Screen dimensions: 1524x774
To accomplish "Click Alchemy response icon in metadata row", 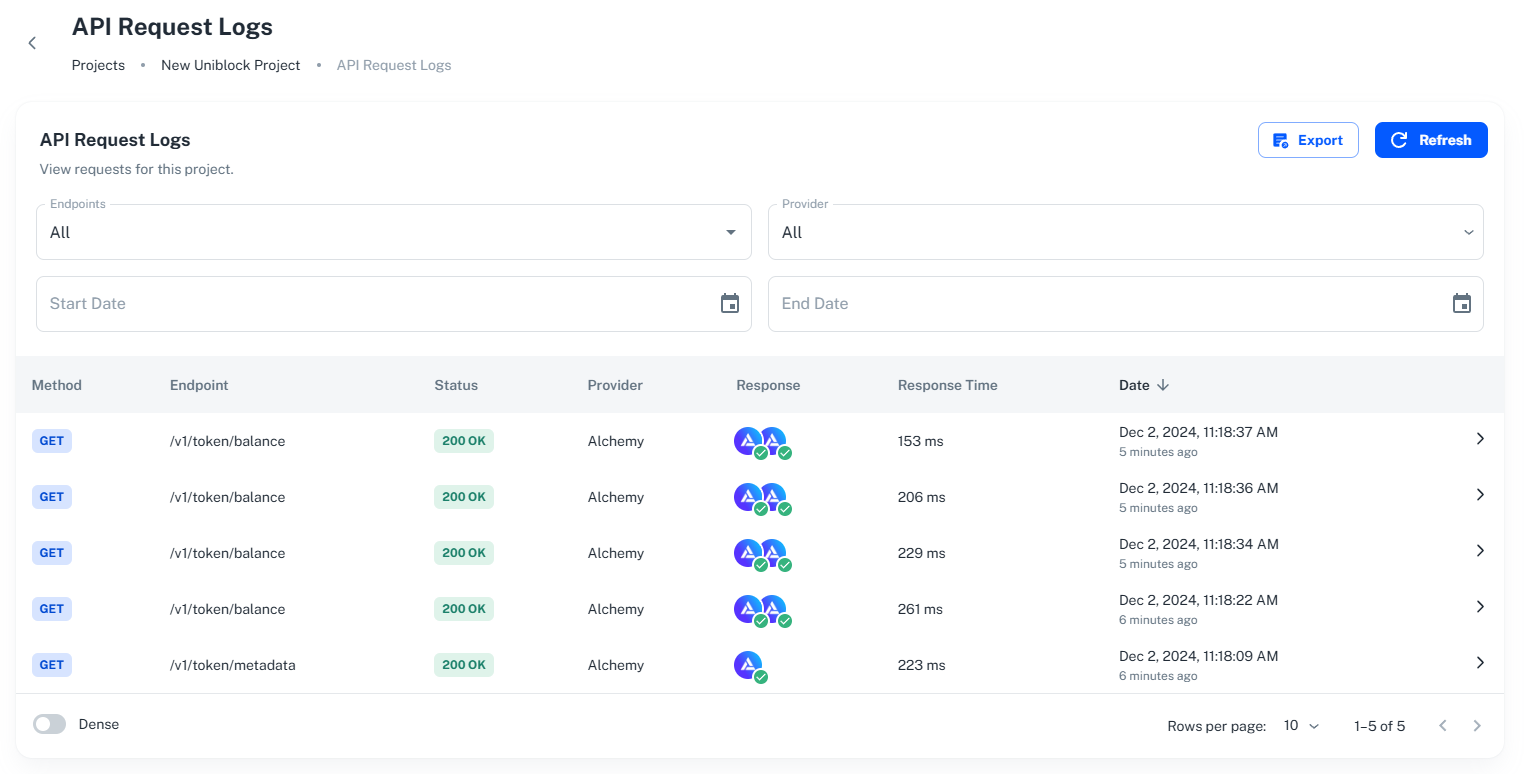I will pos(748,665).
